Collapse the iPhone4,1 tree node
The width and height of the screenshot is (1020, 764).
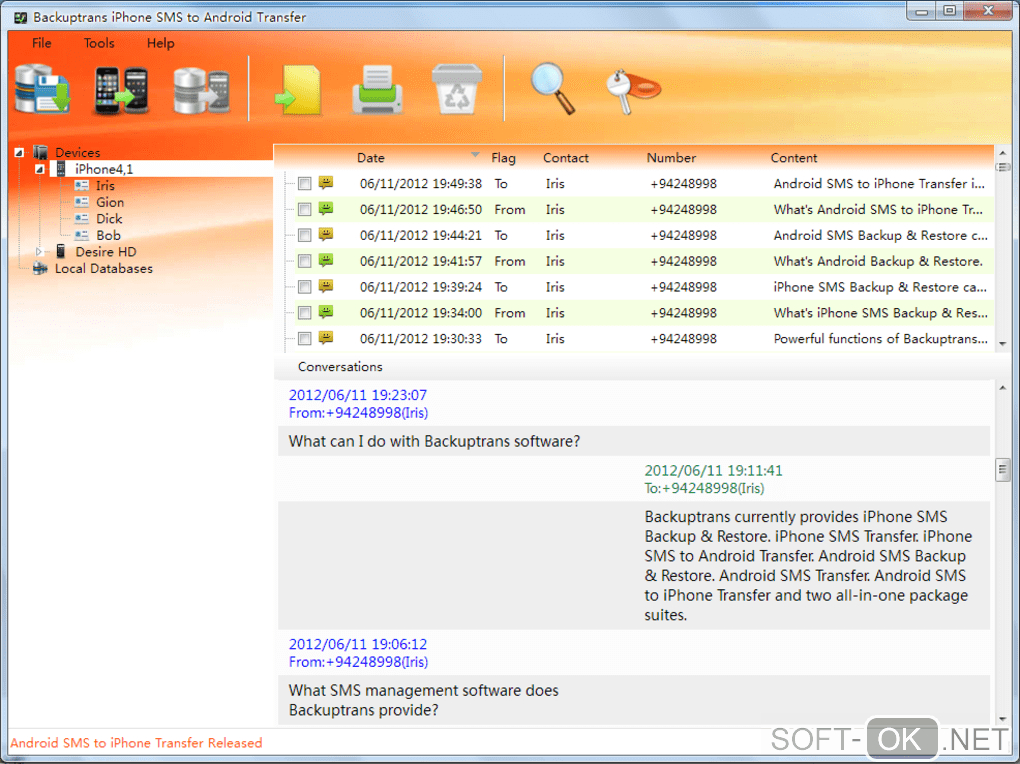pos(40,169)
